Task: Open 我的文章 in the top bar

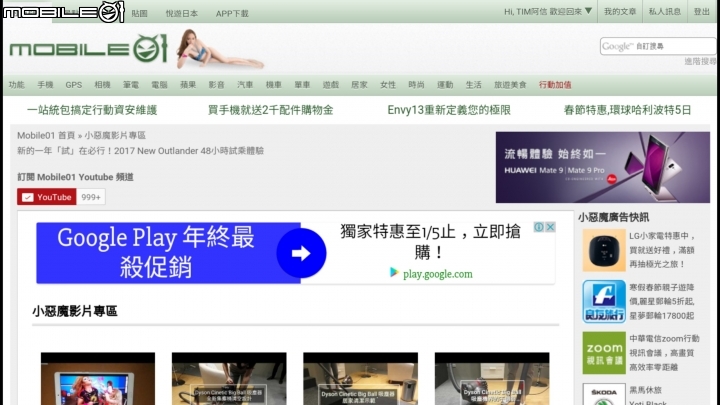Action: [620, 11]
